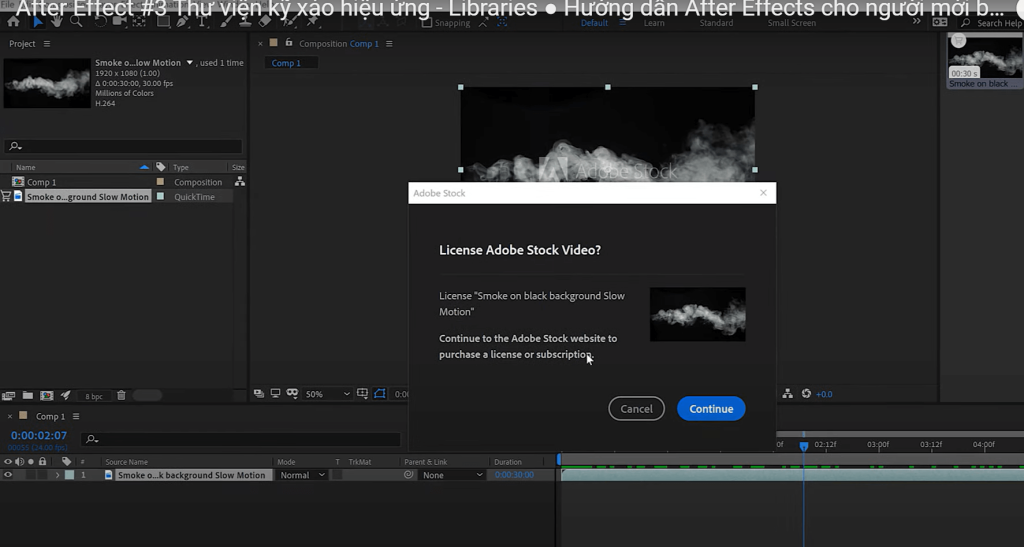Select the Roto Brush tool
The height and width of the screenshot is (547, 1024).
tap(288, 22)
